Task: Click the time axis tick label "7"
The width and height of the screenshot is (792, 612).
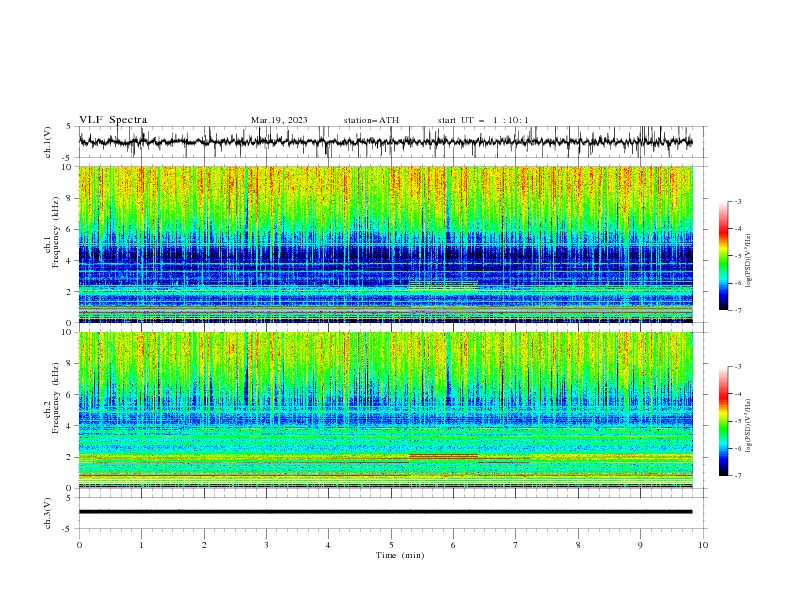Action: pos(516,545)
